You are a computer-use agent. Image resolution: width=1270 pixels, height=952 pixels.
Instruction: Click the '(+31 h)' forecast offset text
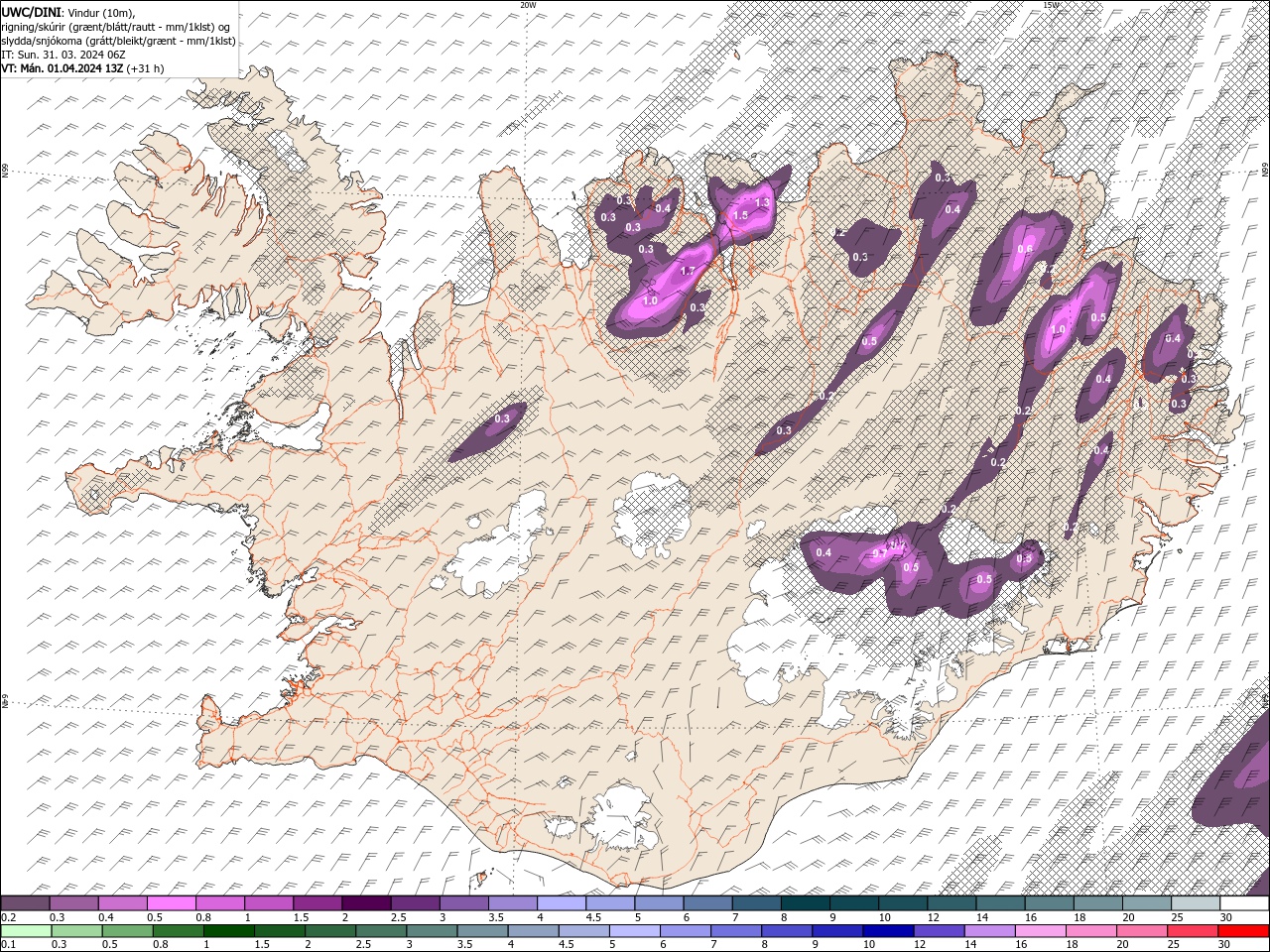(x=146, y=68)
